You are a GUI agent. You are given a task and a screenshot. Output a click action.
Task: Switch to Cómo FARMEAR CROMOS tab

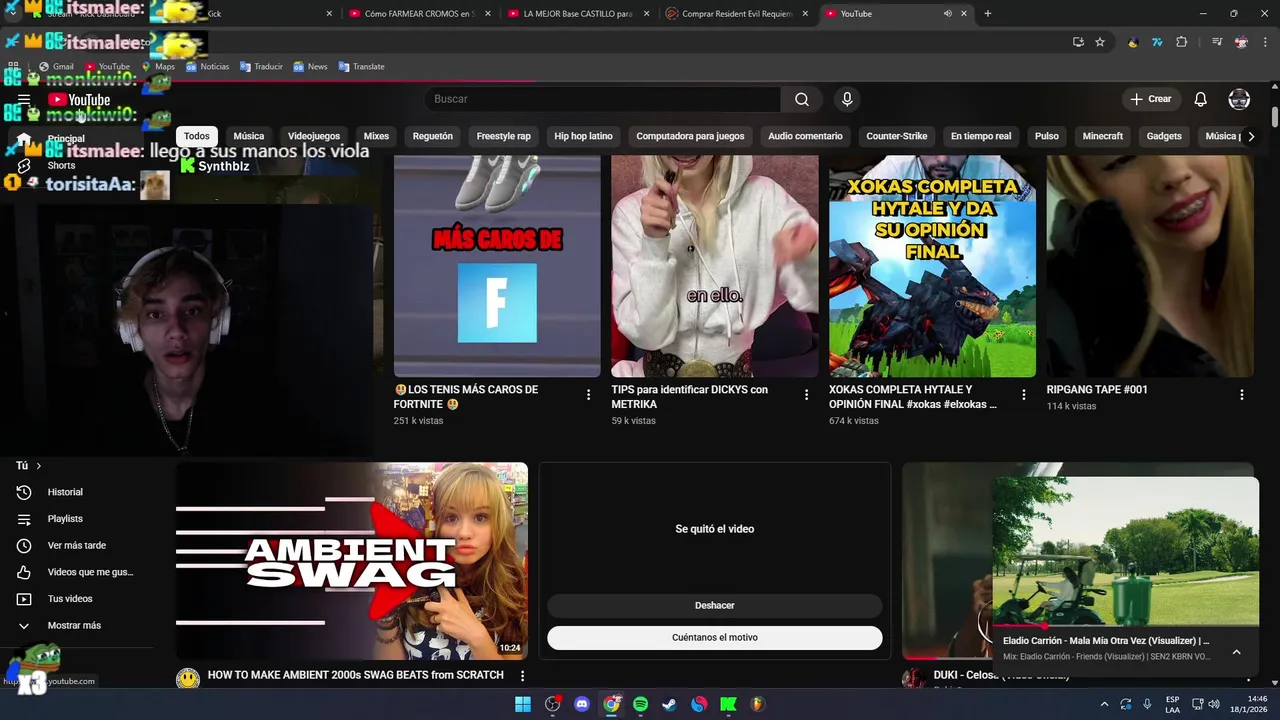click(x=420, y=14)
